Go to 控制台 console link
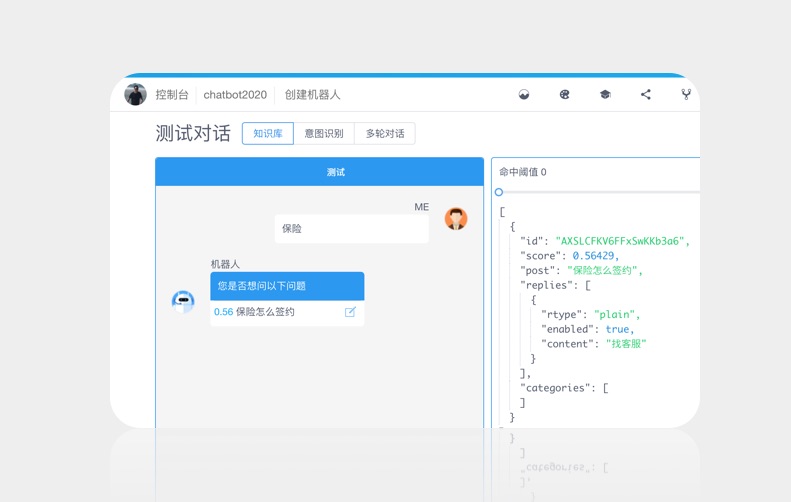 pos(172,95)
